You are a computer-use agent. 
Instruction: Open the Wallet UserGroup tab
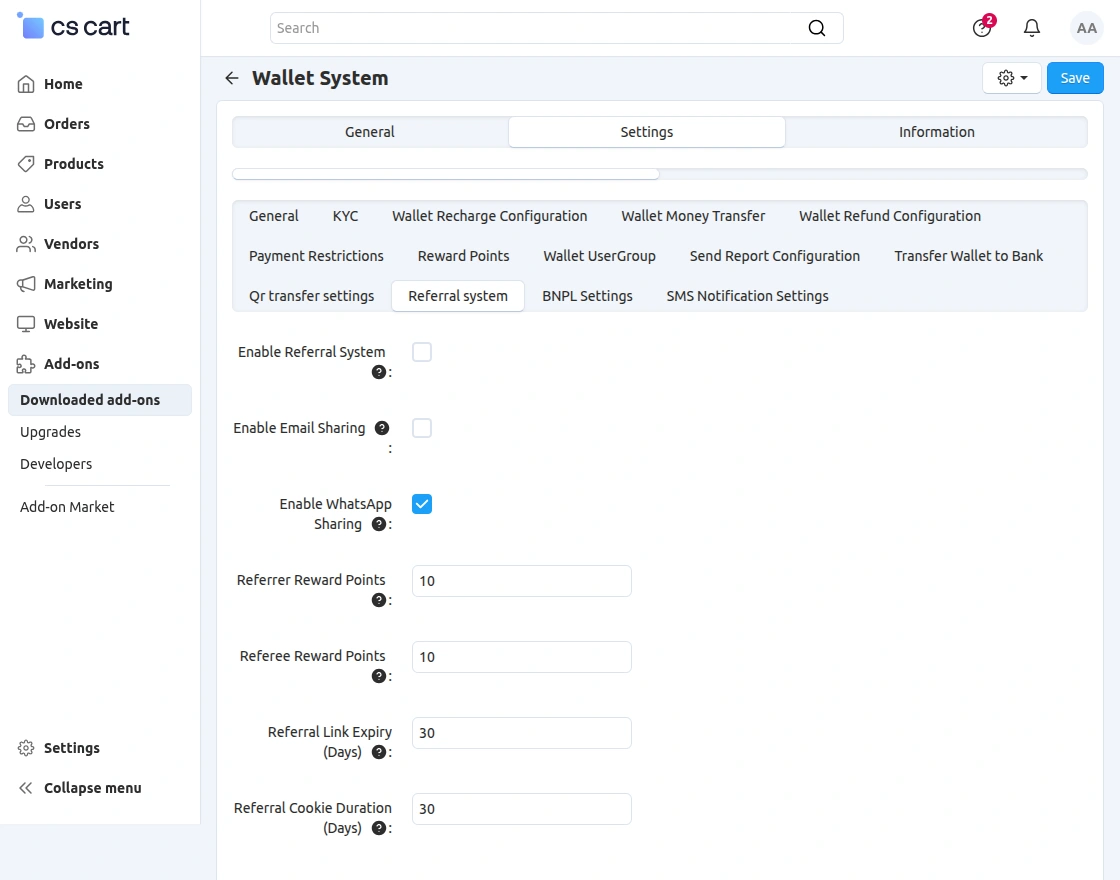pyautogui.click(x=599, y=256)
